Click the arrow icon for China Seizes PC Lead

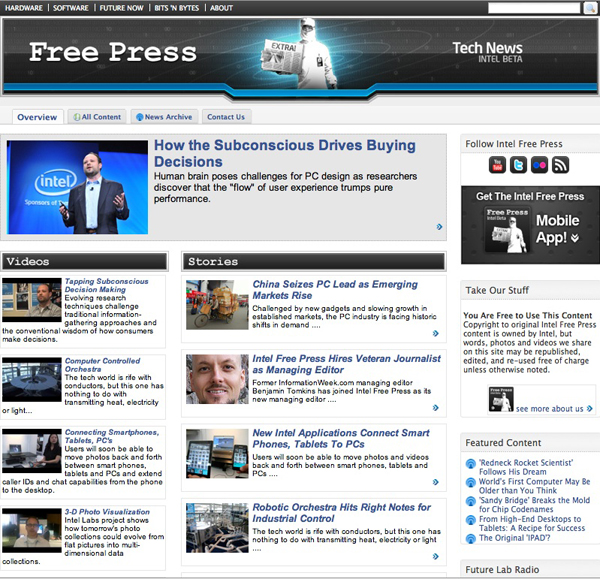[435, 333]
